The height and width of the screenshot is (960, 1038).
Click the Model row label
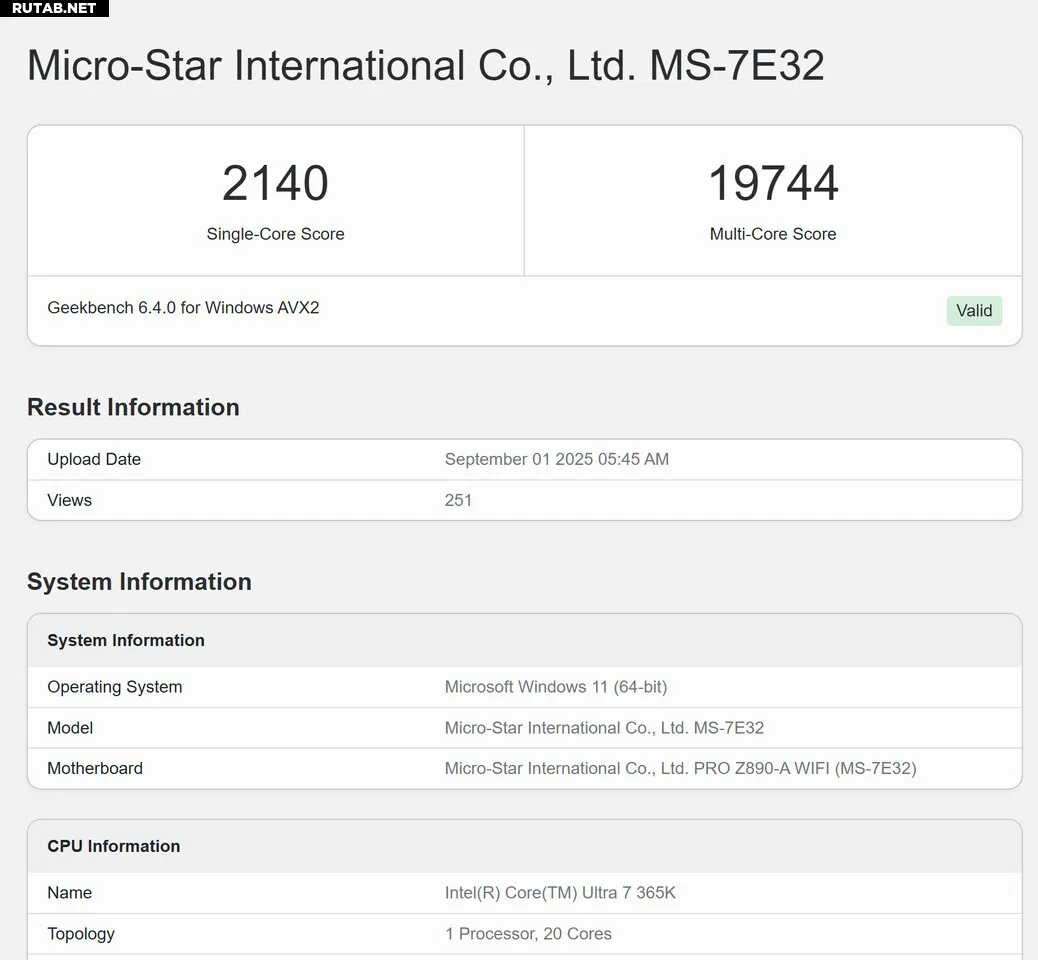[x=70, y=728]
